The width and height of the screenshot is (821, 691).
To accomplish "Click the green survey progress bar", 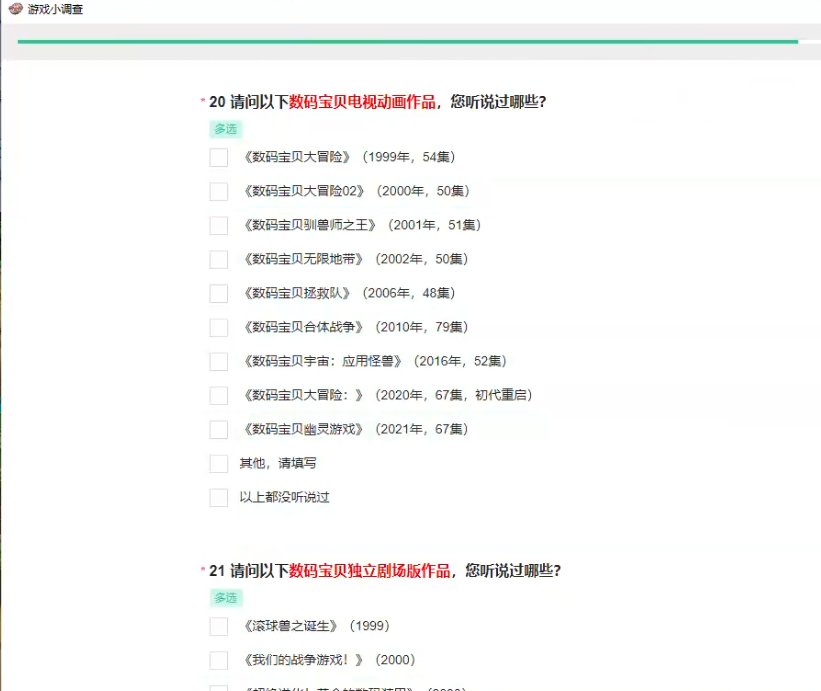I will [x=408, y=41].
